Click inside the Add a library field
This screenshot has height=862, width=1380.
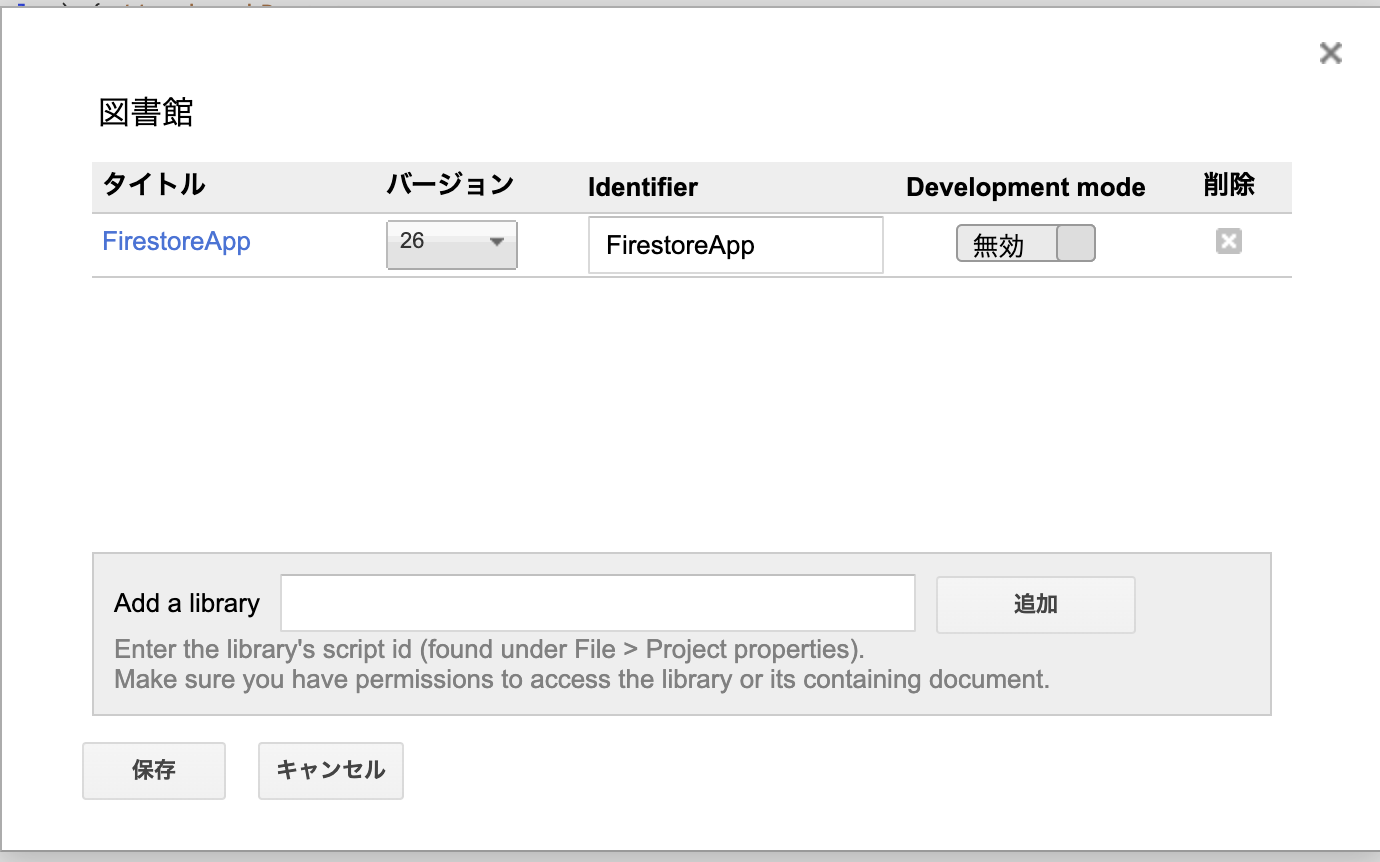pyautogui.click(x=597, y=603)
